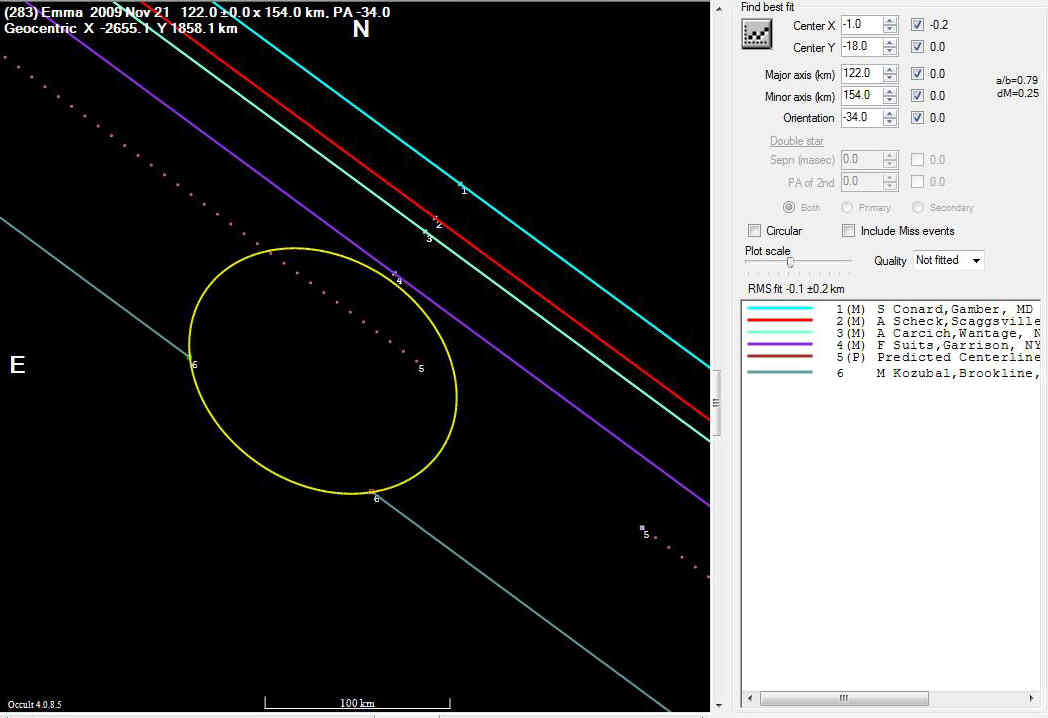Viewport: 1048px width, 718px height.
Task: Click the Plot scale slider thumb
Action: 790,262
